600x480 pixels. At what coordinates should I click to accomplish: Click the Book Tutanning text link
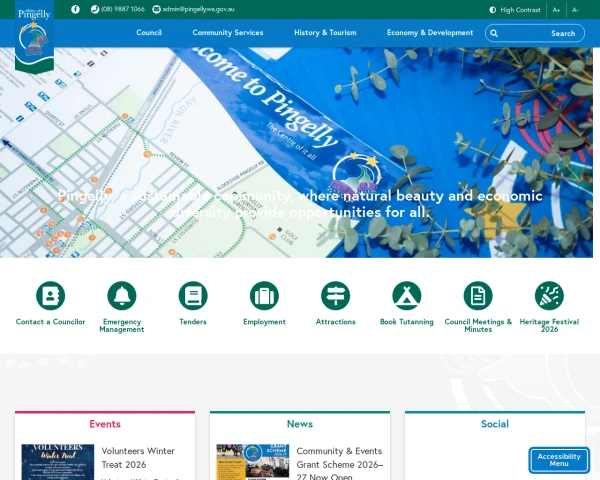(407, 322)
